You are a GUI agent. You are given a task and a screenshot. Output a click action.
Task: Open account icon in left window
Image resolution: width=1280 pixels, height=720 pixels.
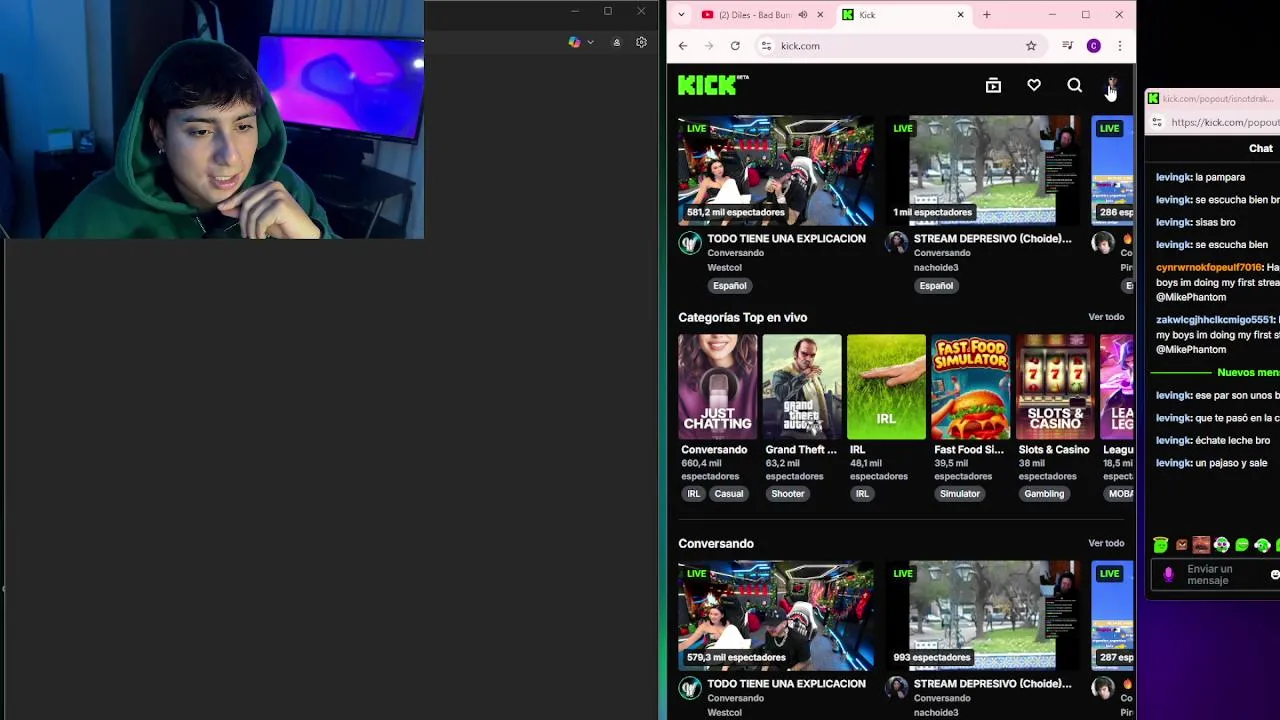click(616, 42)
